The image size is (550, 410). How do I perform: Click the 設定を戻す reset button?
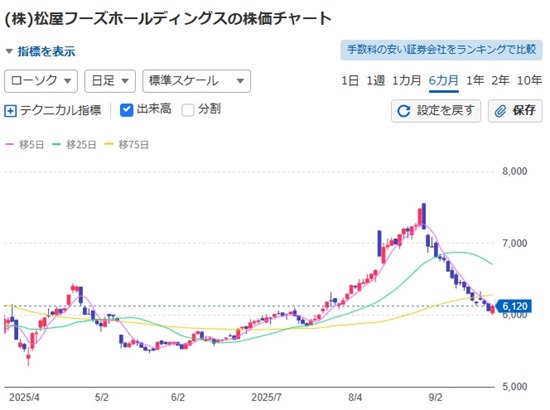(x=436, y=111)
